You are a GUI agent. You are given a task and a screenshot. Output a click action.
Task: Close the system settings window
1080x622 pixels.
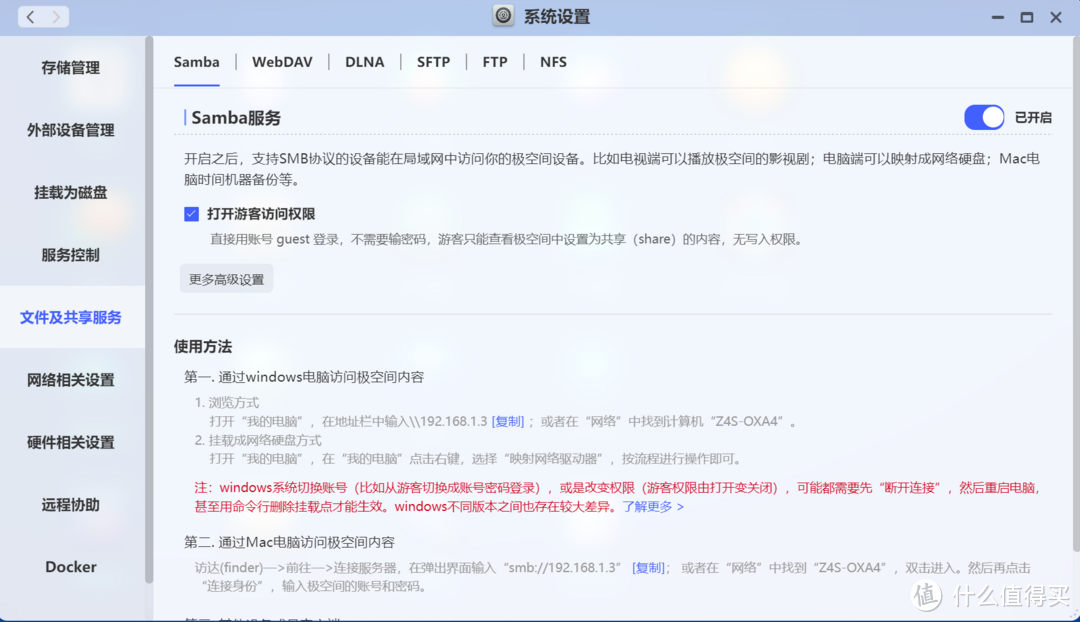(1056, 17)
